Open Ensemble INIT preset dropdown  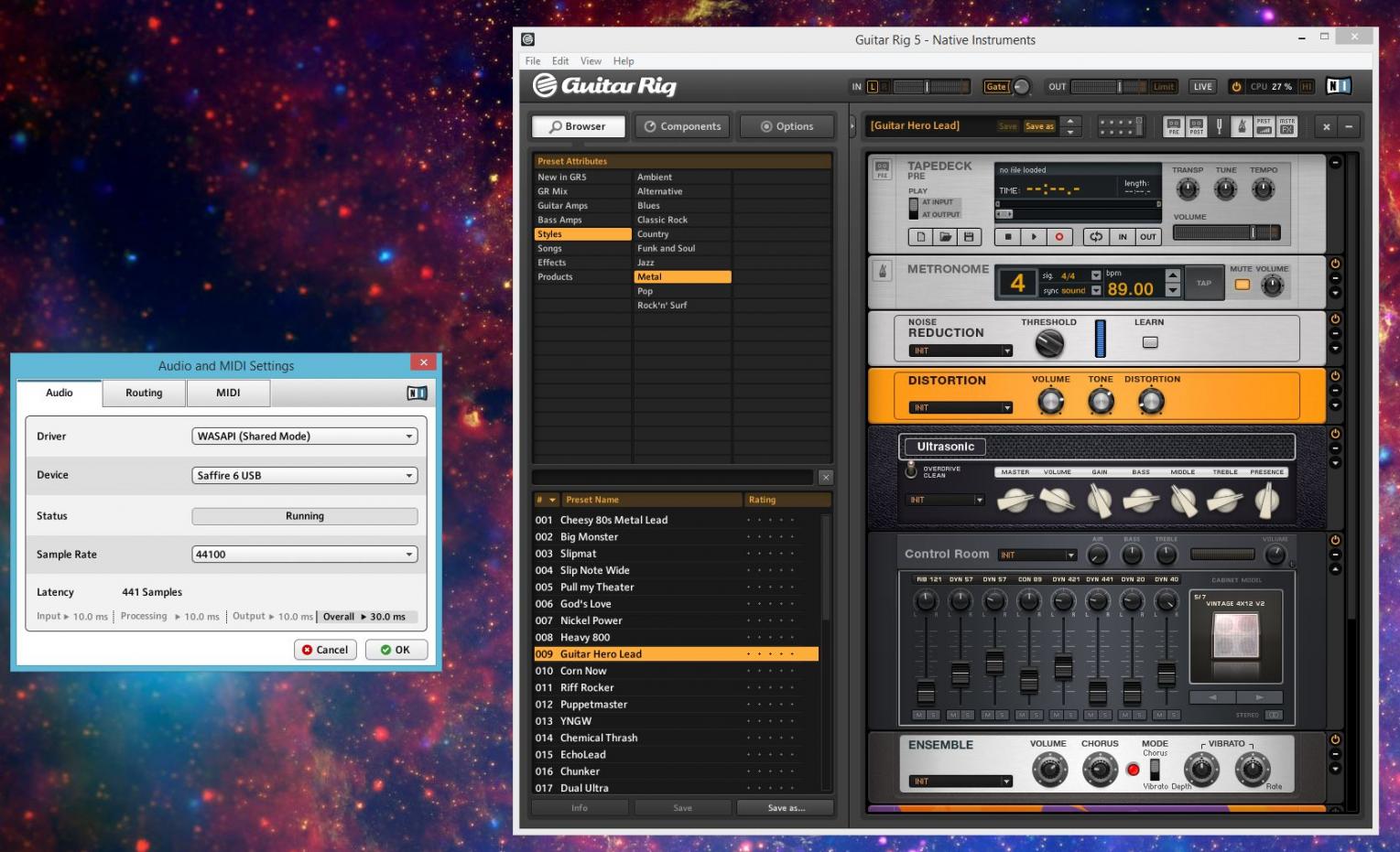click(x=960, y=781)
